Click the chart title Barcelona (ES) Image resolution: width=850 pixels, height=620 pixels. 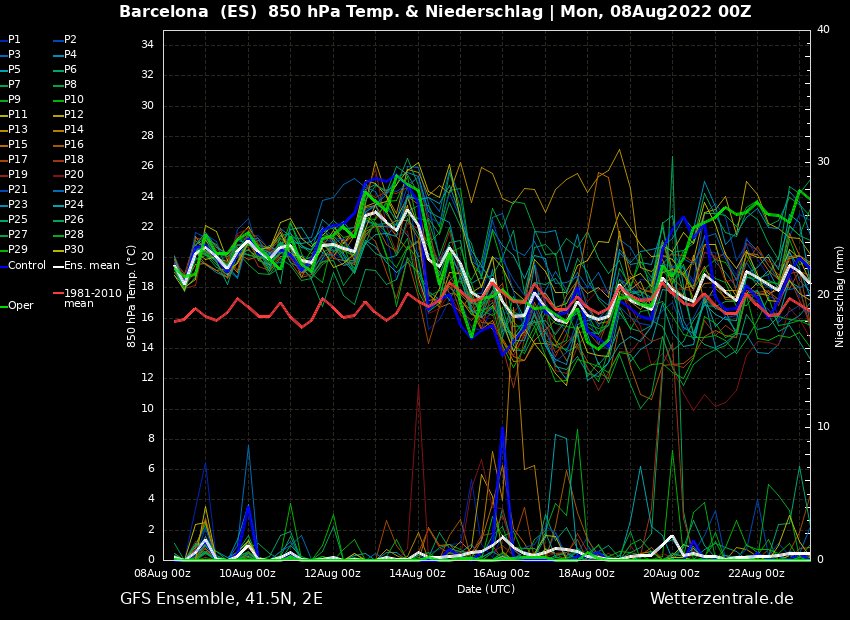click(188, 12)
